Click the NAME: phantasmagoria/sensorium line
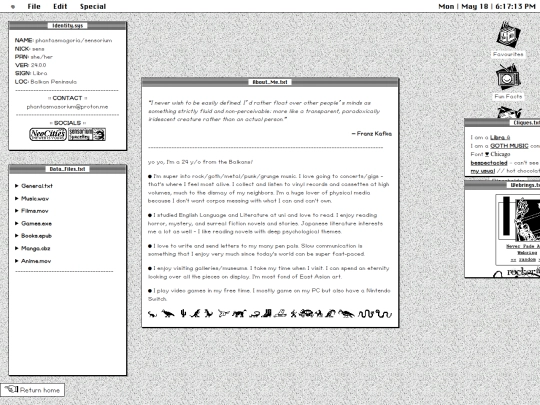 point(63,40)
